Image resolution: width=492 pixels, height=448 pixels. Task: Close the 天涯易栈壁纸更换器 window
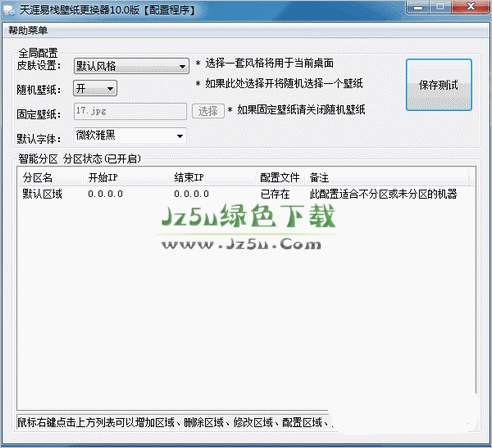[470, 7]
